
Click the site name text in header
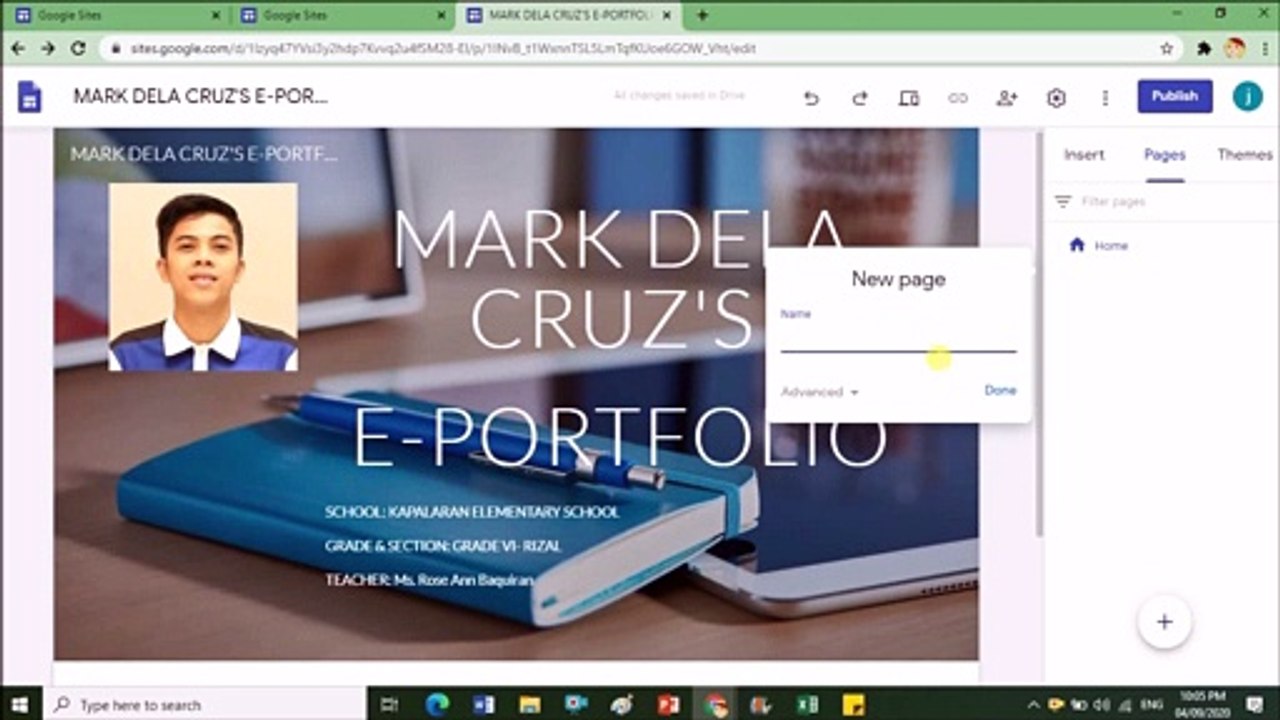click(x=204, y=154)
